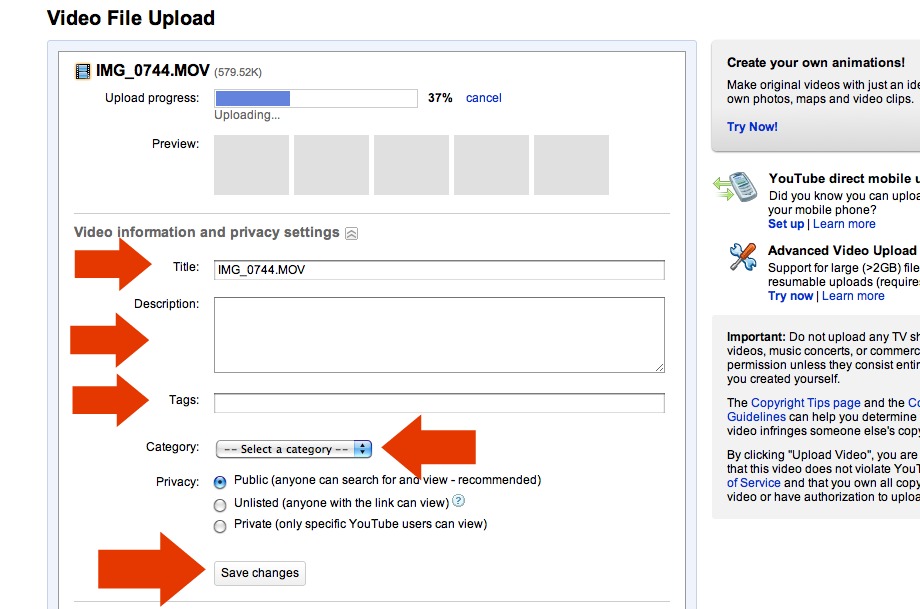Image resolution: width=920 pixels, height=609 pixels.
Task: Click into the Description text area
Action: click(x=439, y=334)
